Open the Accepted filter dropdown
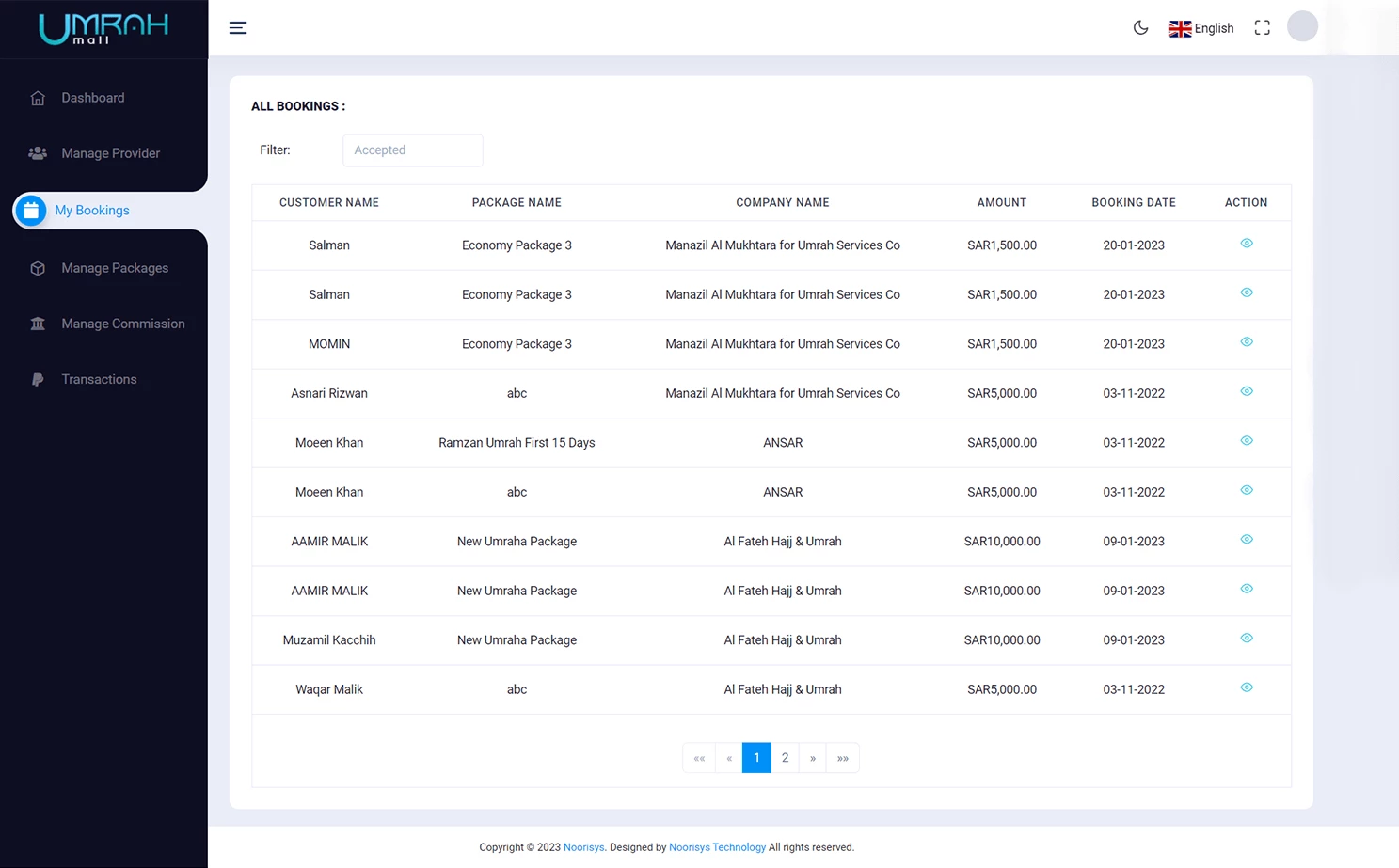 pos(412,150)
